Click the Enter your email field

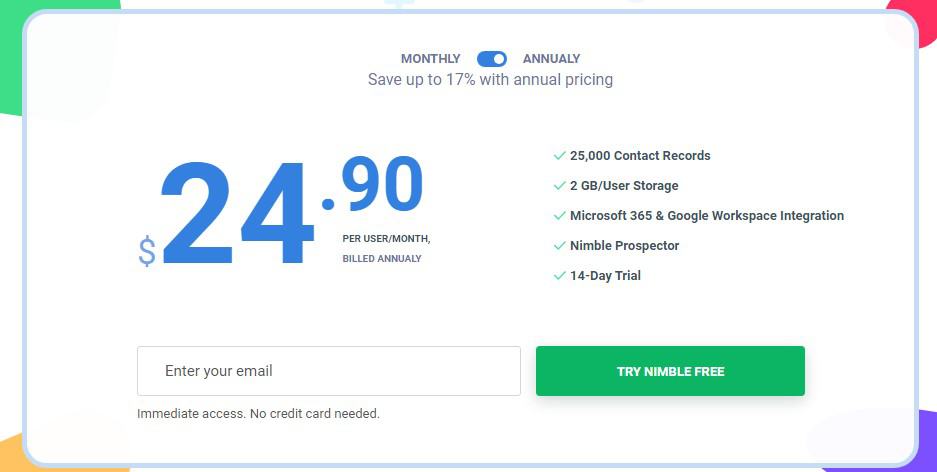[329, 371]
